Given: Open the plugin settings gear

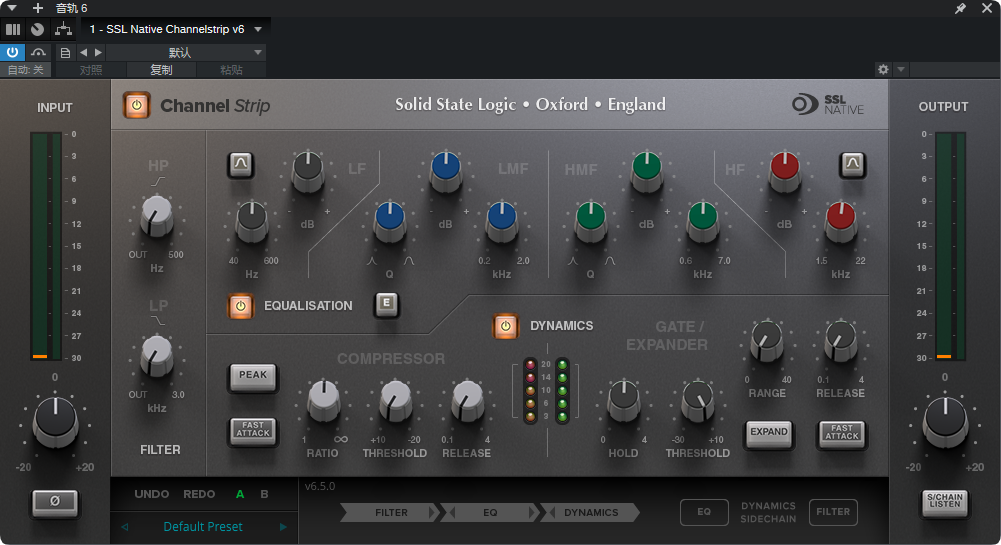Looking at the screenshot, I should pyautogui.click(x=883, y=69).
